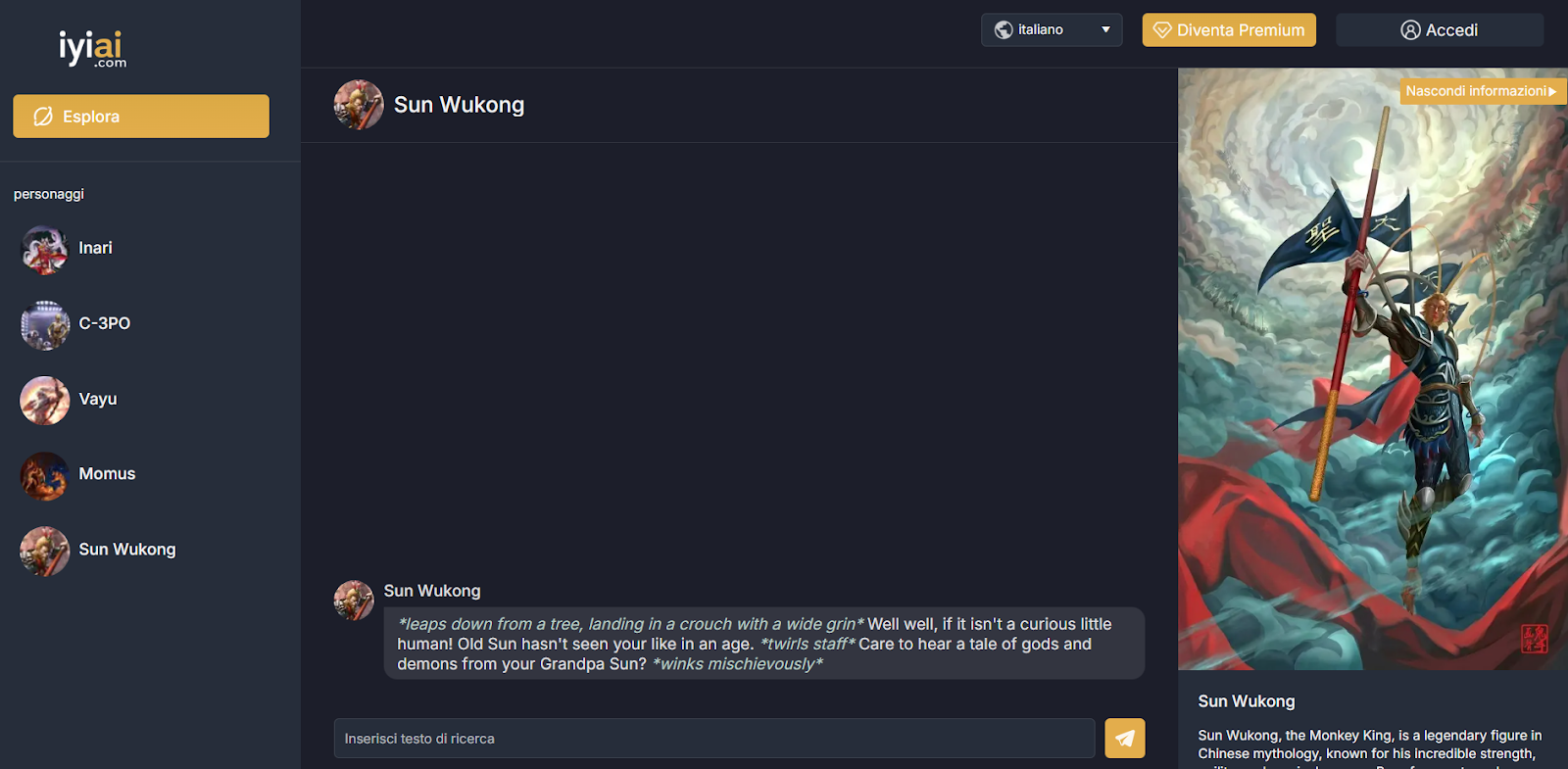Focus the Inserisci testo di ricerca field
Screen dimensions: 1568x769
tap(714, 739)
